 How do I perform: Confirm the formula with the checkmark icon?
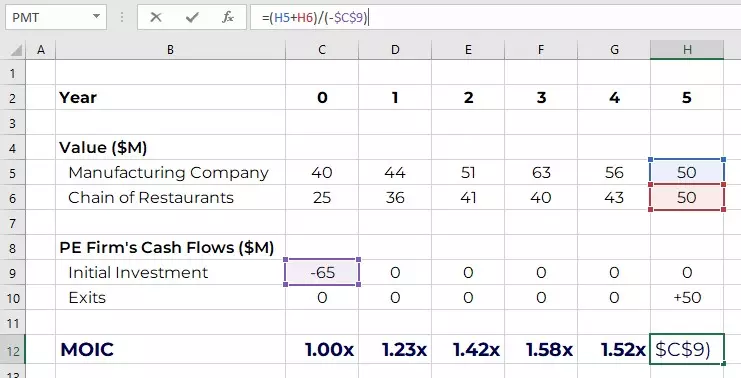click(x=192, y=17)
